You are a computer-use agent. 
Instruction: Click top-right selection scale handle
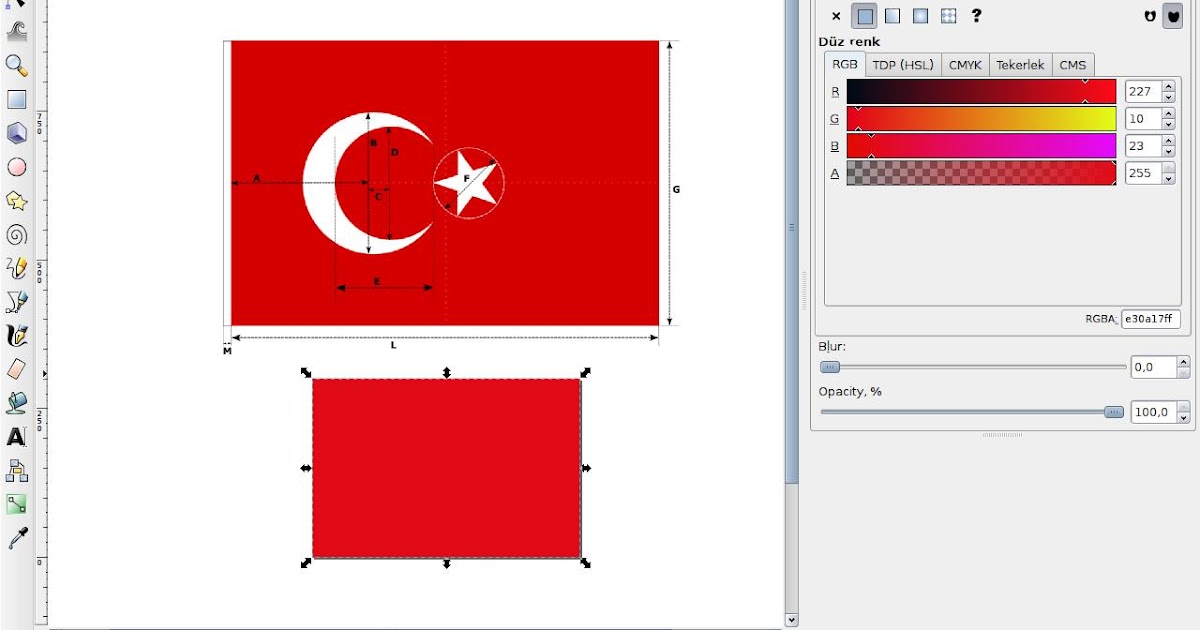point(586,372)
